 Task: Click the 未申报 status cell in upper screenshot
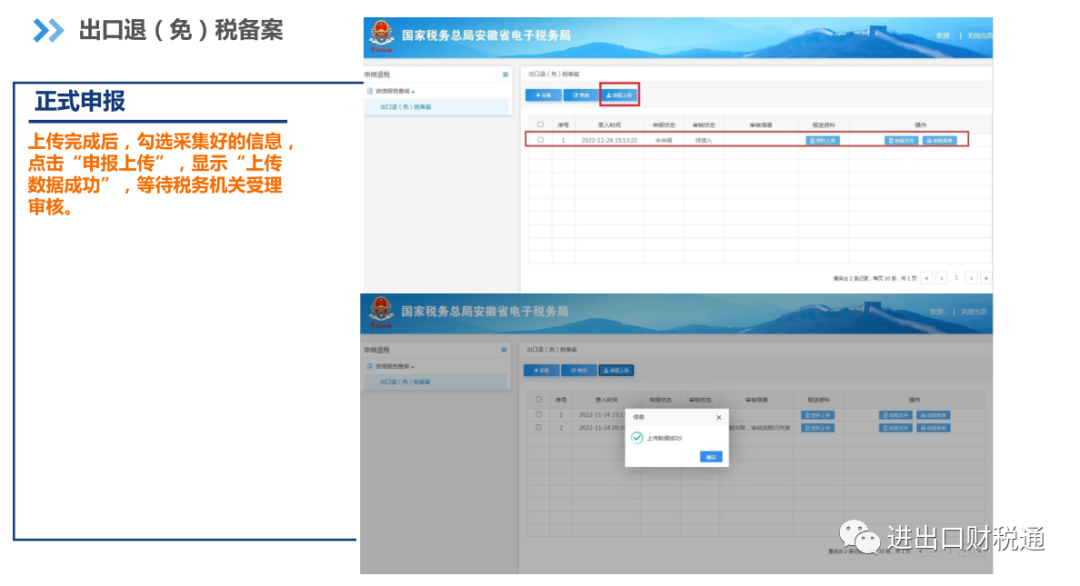[663, 140]
